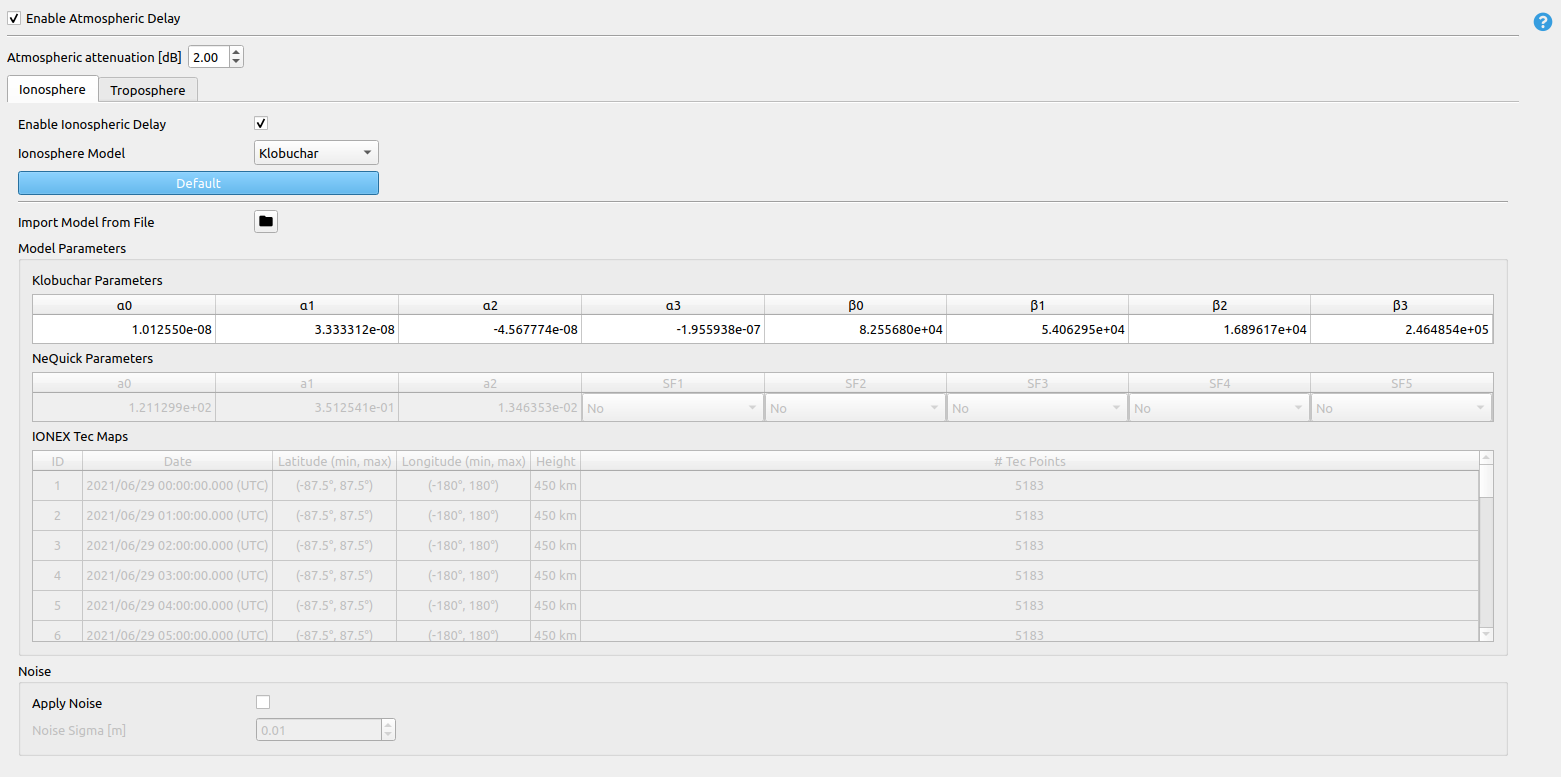Select the Ionosphere tab
The width and height of the screenshot is (1561, 777).
click(x=53, y=90)
